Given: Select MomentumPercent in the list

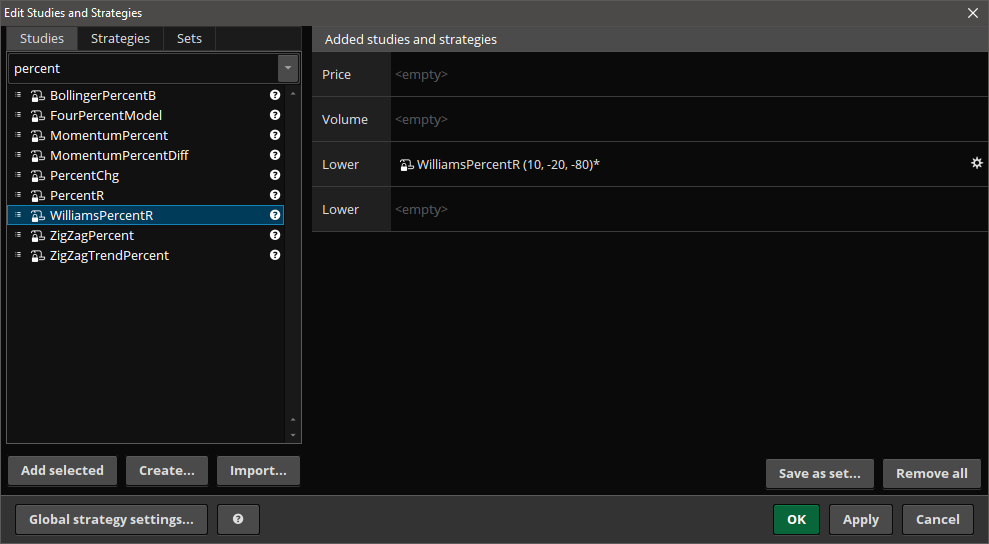Looking at the screenshot, I should pos(145,136).
